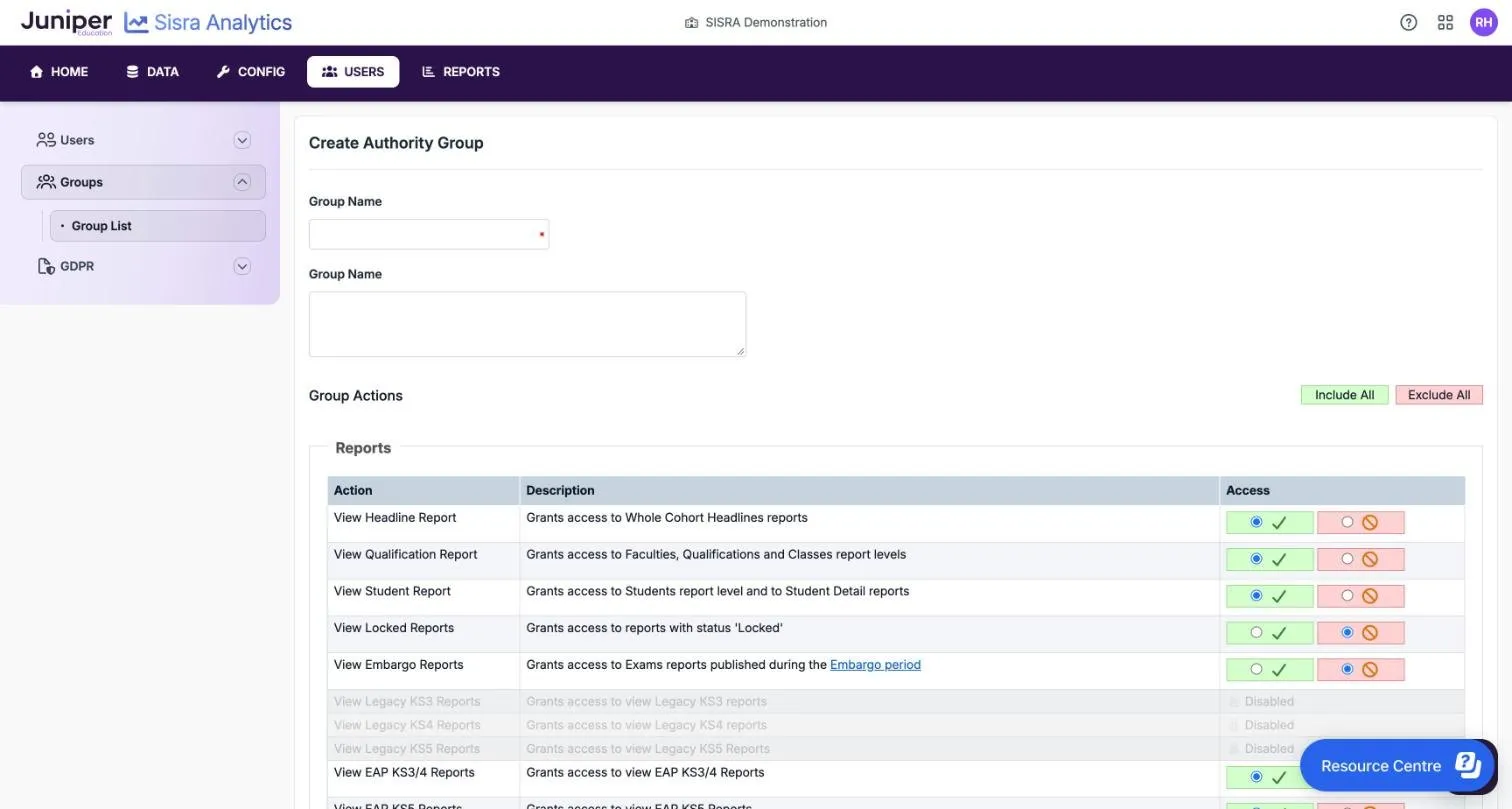Click Exclude All button
The width and height of the screenshot is (1512, 809).
[1439, 395]
